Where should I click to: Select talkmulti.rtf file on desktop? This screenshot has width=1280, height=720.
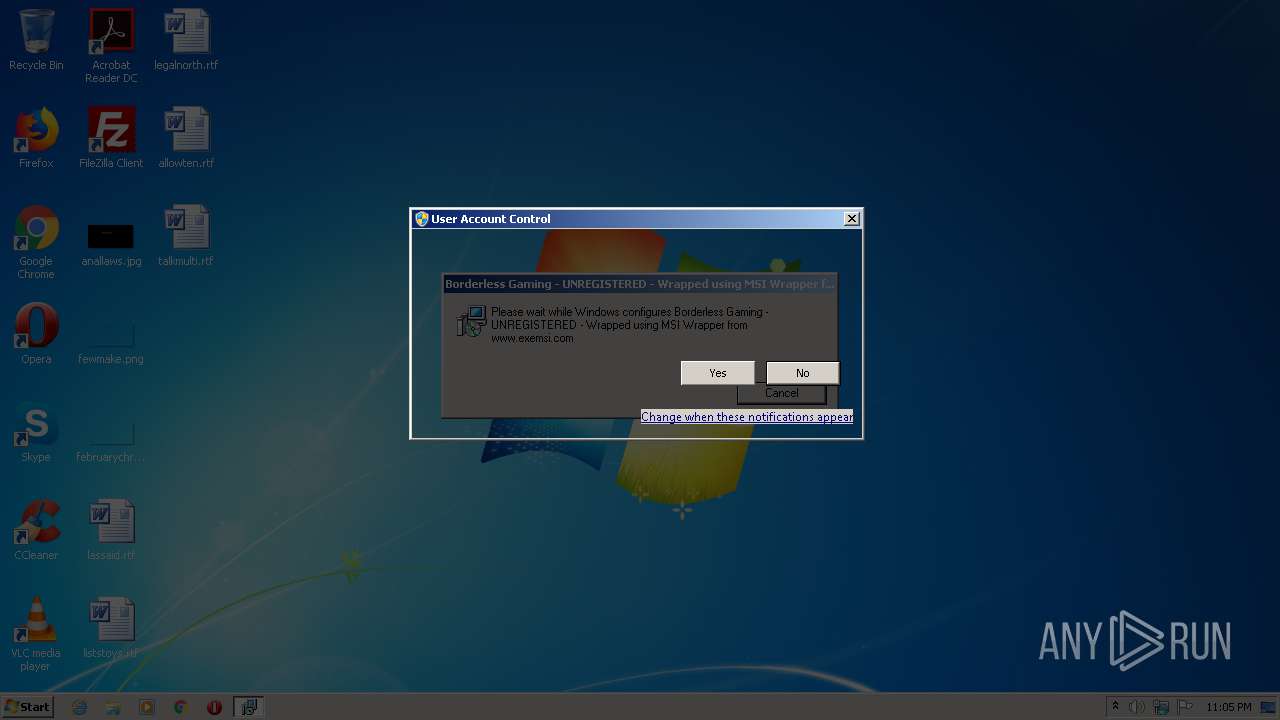(x=186, y=236)
